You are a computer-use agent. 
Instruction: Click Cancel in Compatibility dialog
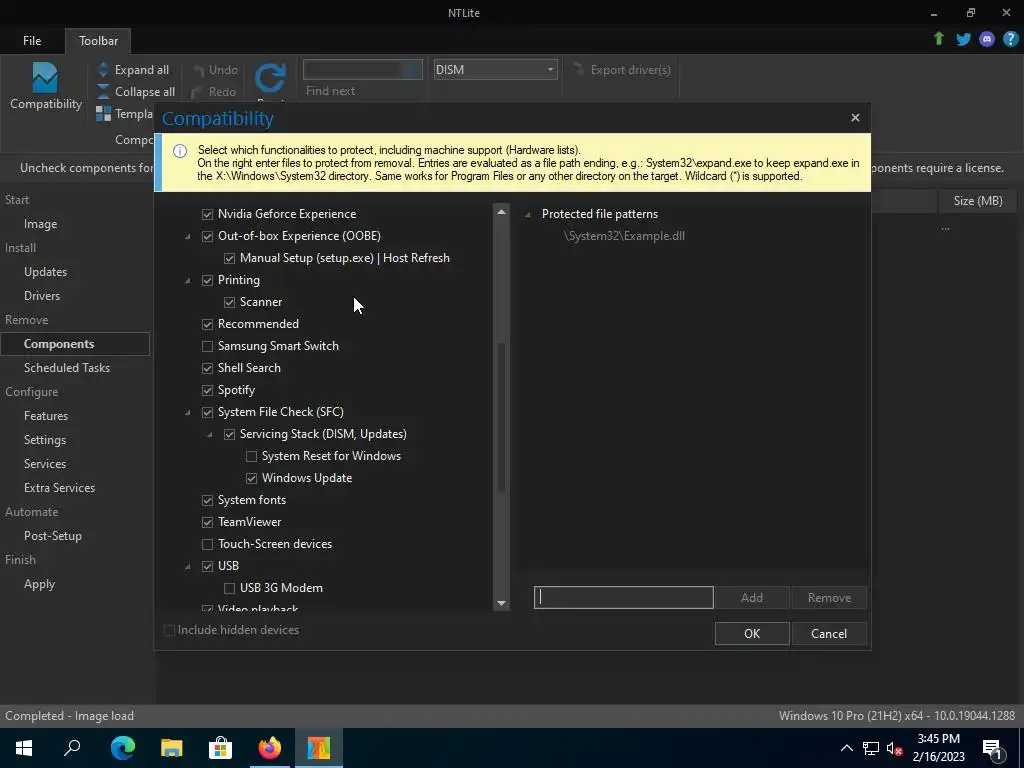coord(829,633)
